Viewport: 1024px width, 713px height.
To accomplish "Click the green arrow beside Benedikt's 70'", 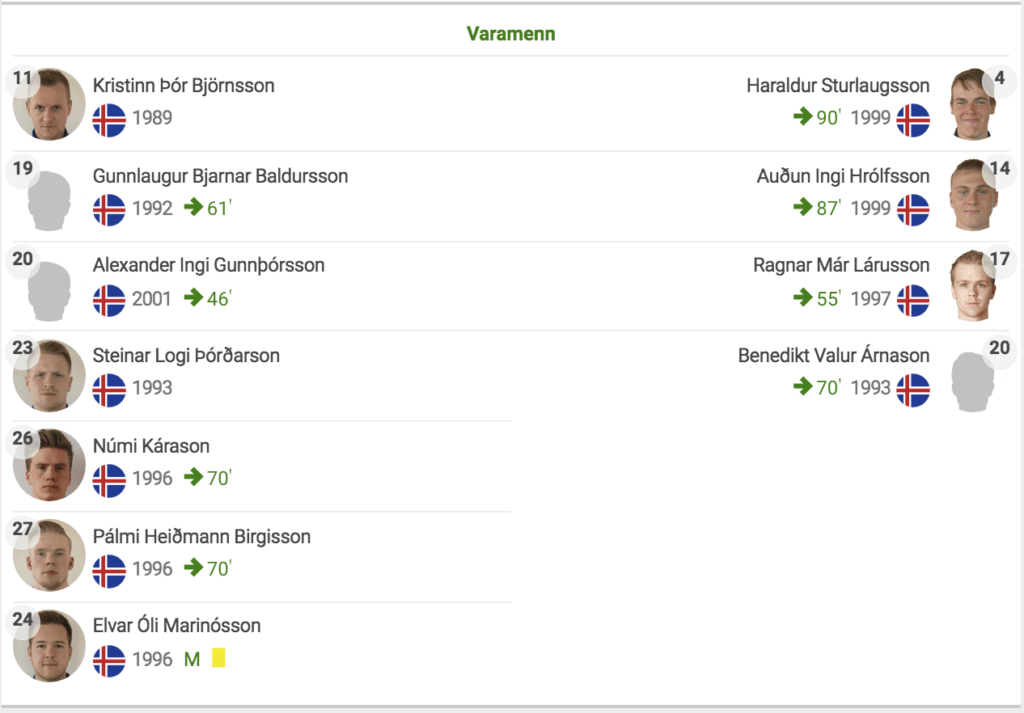I will pyautogui.click(x=803, y=387).
